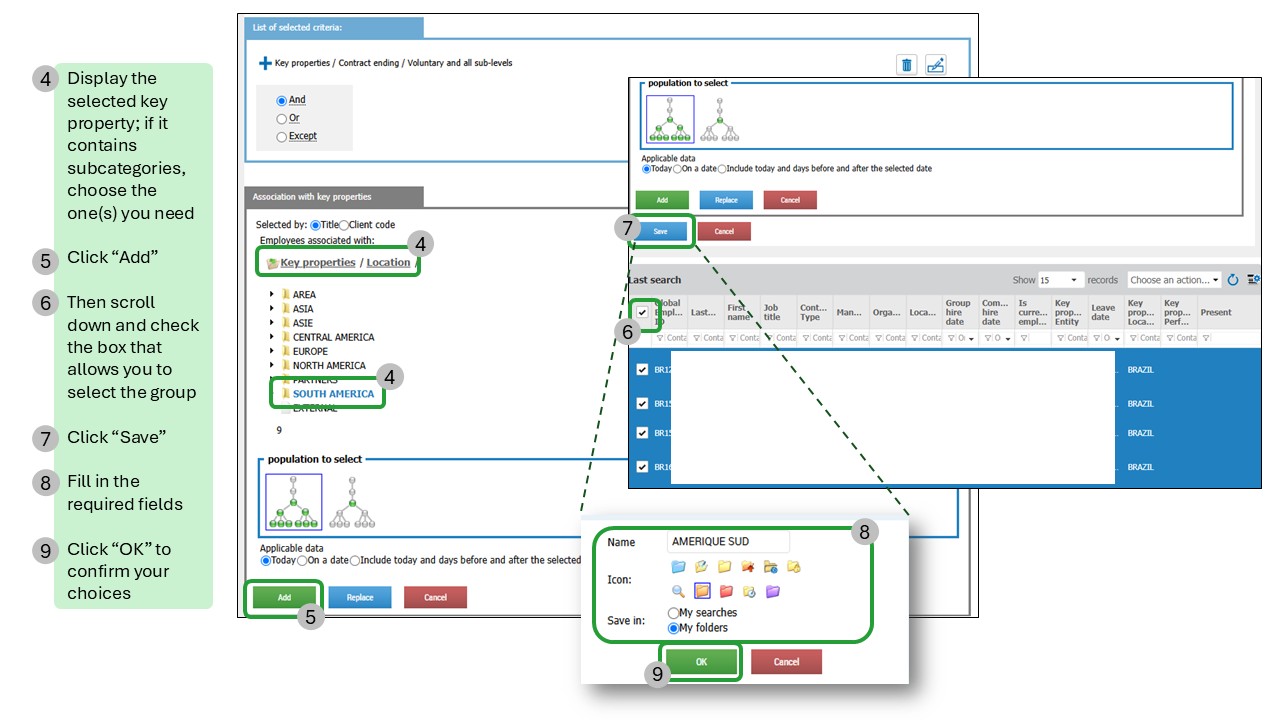Image resolution: width=1280 pixels, height=720 pixels.
Task: Click the Name field containing AMERIQUE SUD
Action: pyautogui.click(x=727, y=542)
